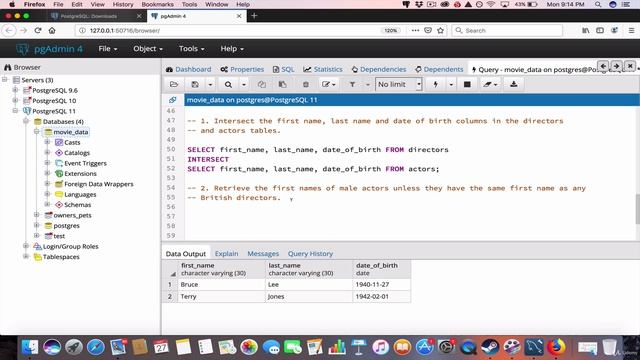Click the Filter funnel icon
This screenshot has width=640, height=360.
point(352,84)
